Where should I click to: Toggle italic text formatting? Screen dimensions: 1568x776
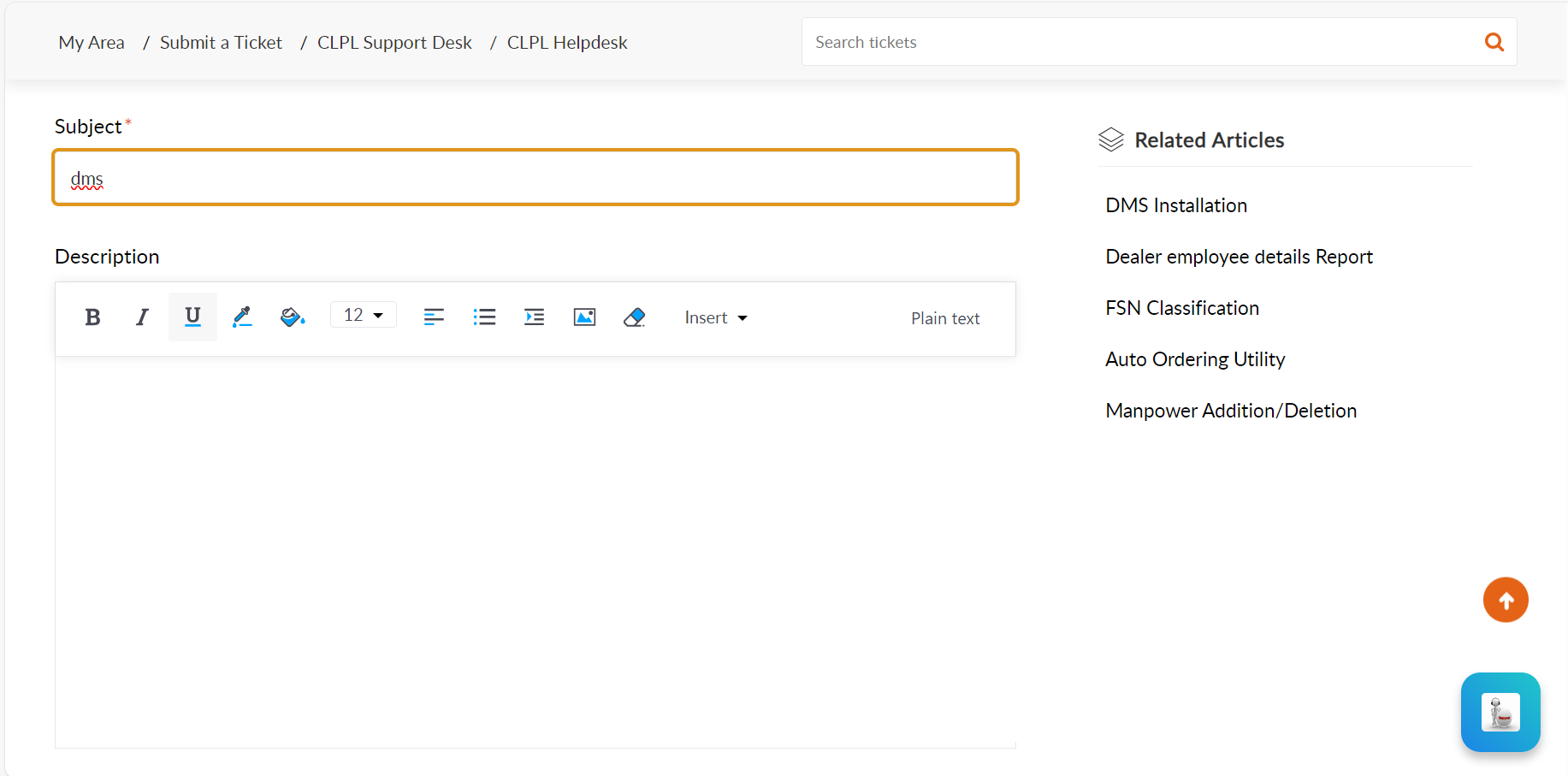[x=142, y=317]
